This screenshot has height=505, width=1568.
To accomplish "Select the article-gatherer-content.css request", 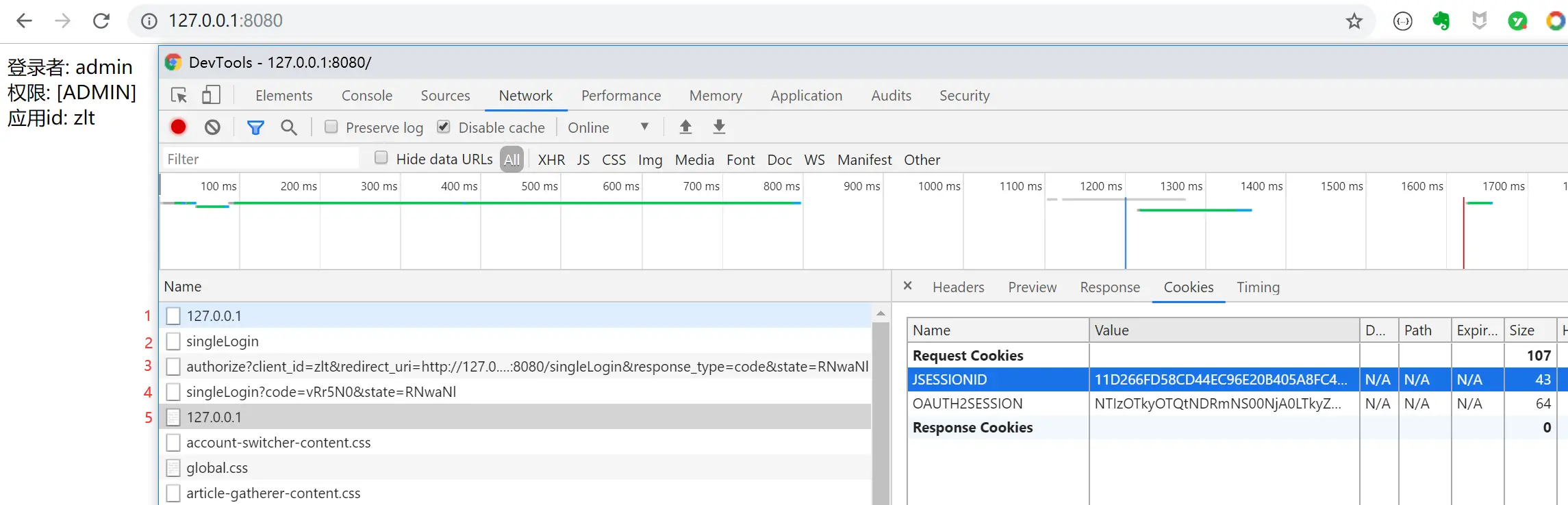I will point(516,493).
